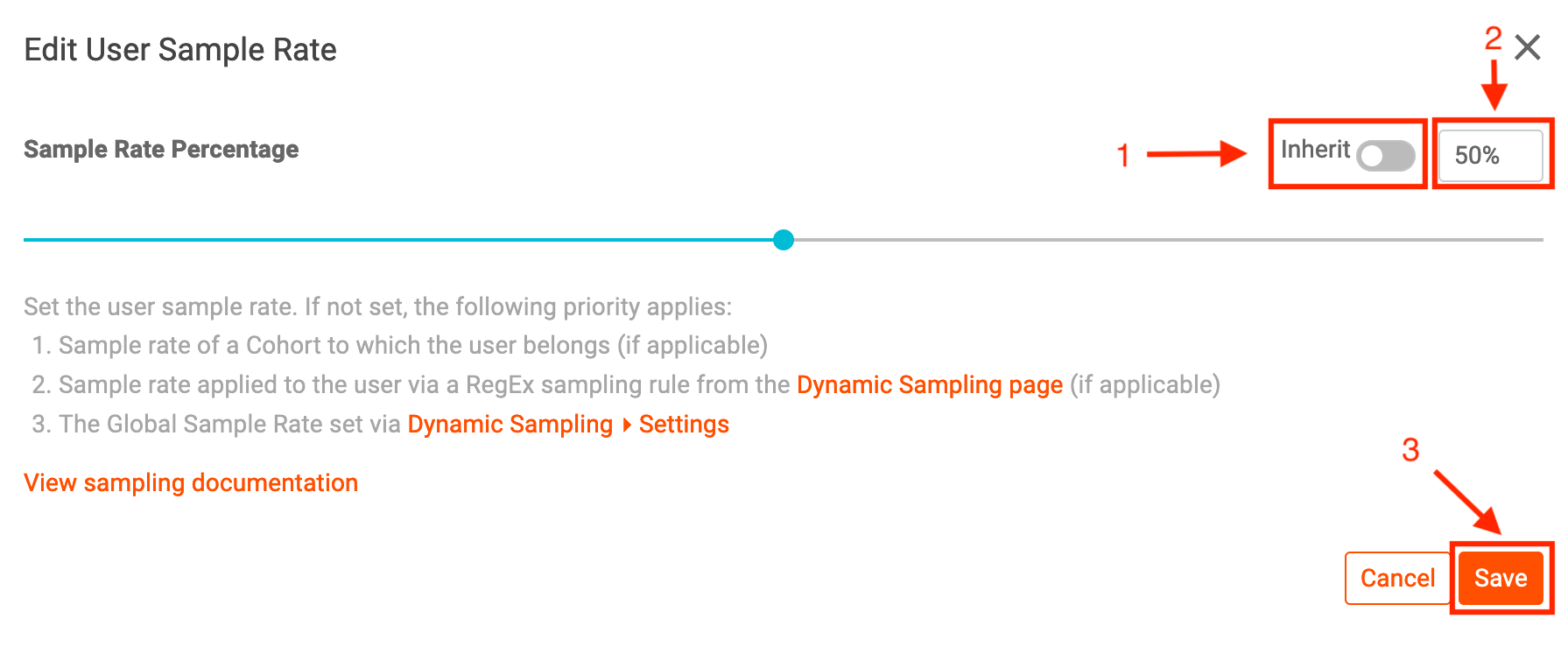Click View sampling documentation
This screenshot has height=654, width=1568.
[x=191, y=482]
